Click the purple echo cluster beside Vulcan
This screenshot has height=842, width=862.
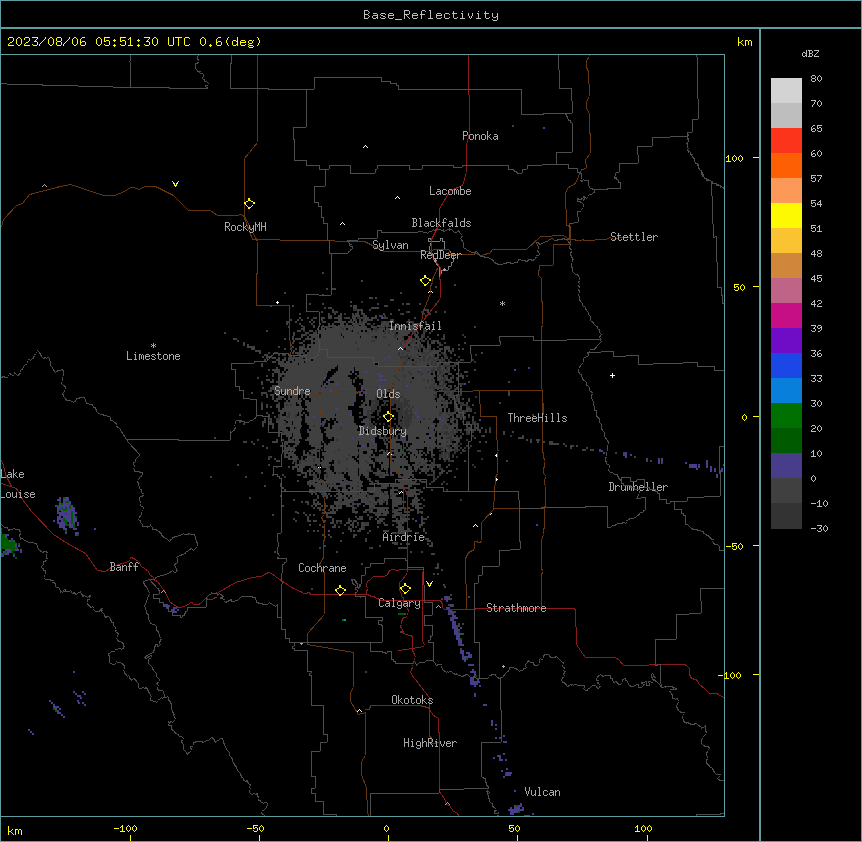point(517,809)
